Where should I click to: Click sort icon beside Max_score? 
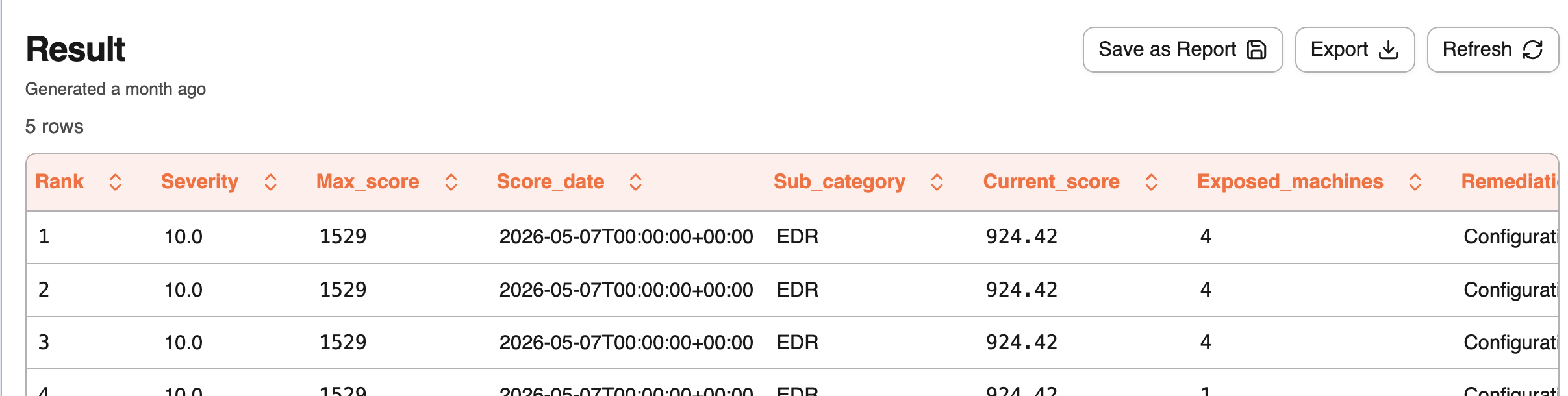pyautogui.click(x=451, y=182)
